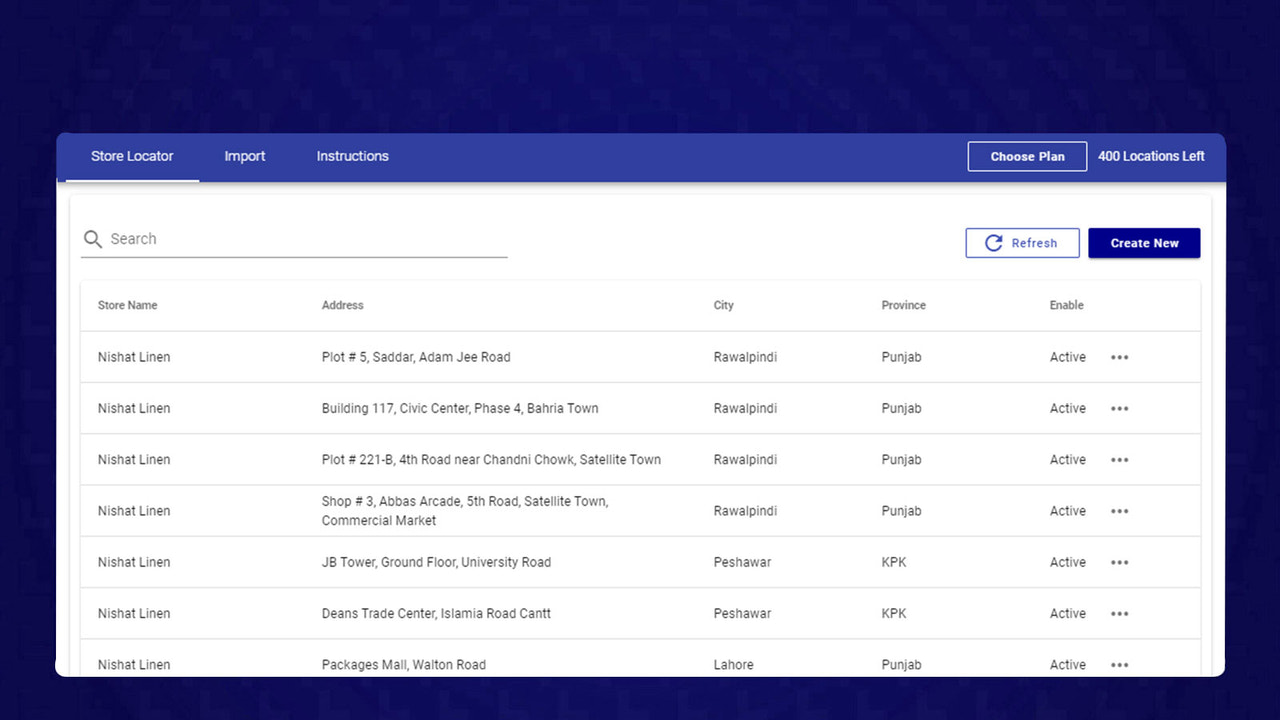1280x720 pixels.
Task: Toggle Active status for the Saddar store
Action: point(1067,357)
